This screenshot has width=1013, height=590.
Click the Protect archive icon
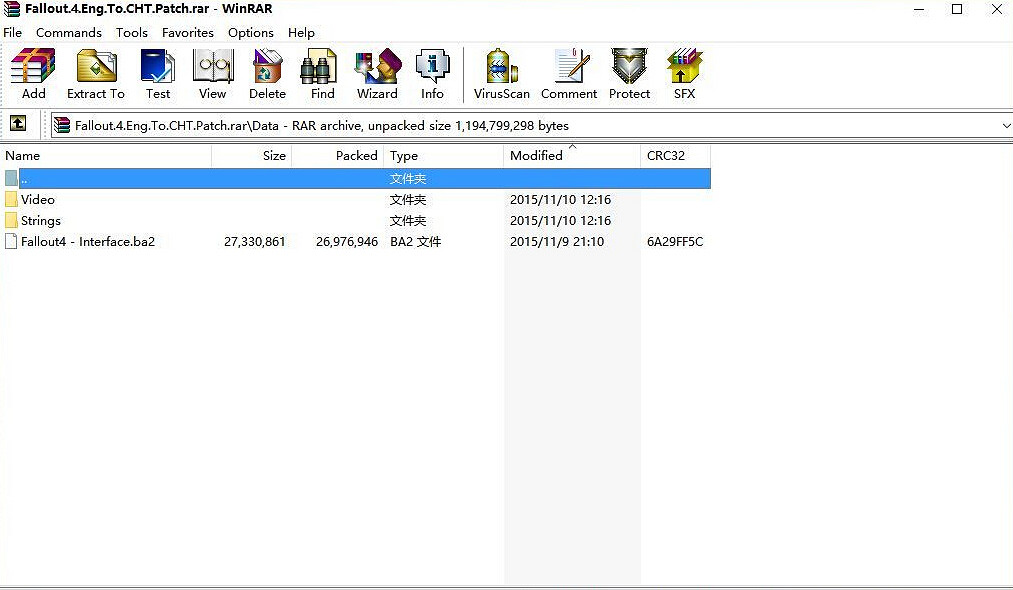click(629, 74)
